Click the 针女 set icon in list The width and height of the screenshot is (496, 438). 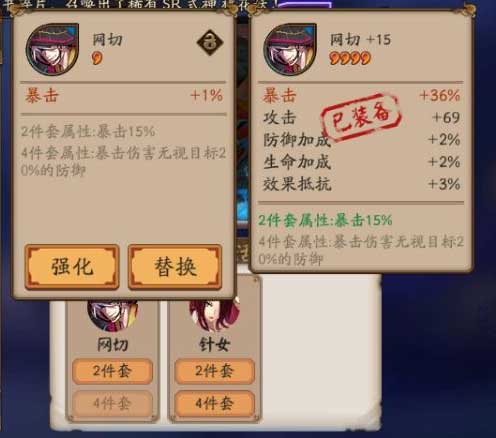click(215, 314)
